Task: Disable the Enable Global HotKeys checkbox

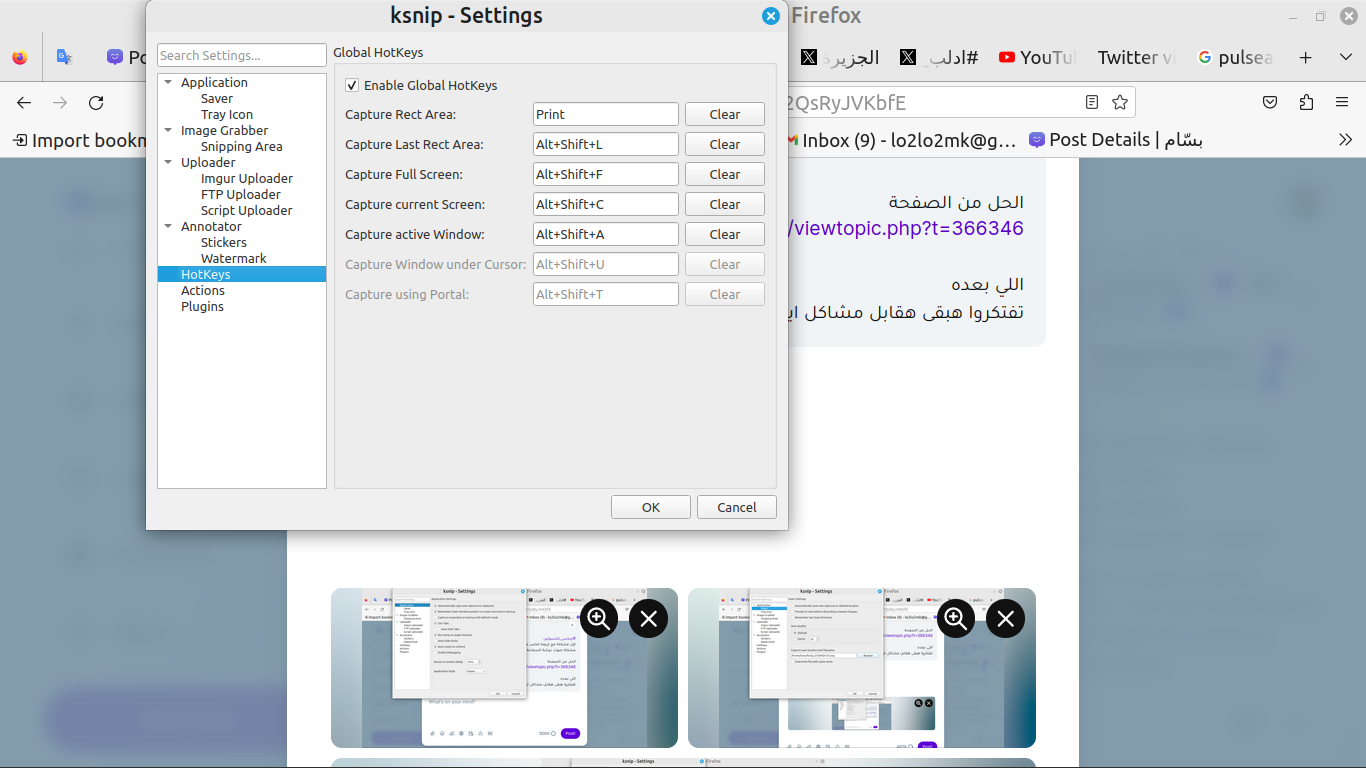Action: [x=351, y=85]
